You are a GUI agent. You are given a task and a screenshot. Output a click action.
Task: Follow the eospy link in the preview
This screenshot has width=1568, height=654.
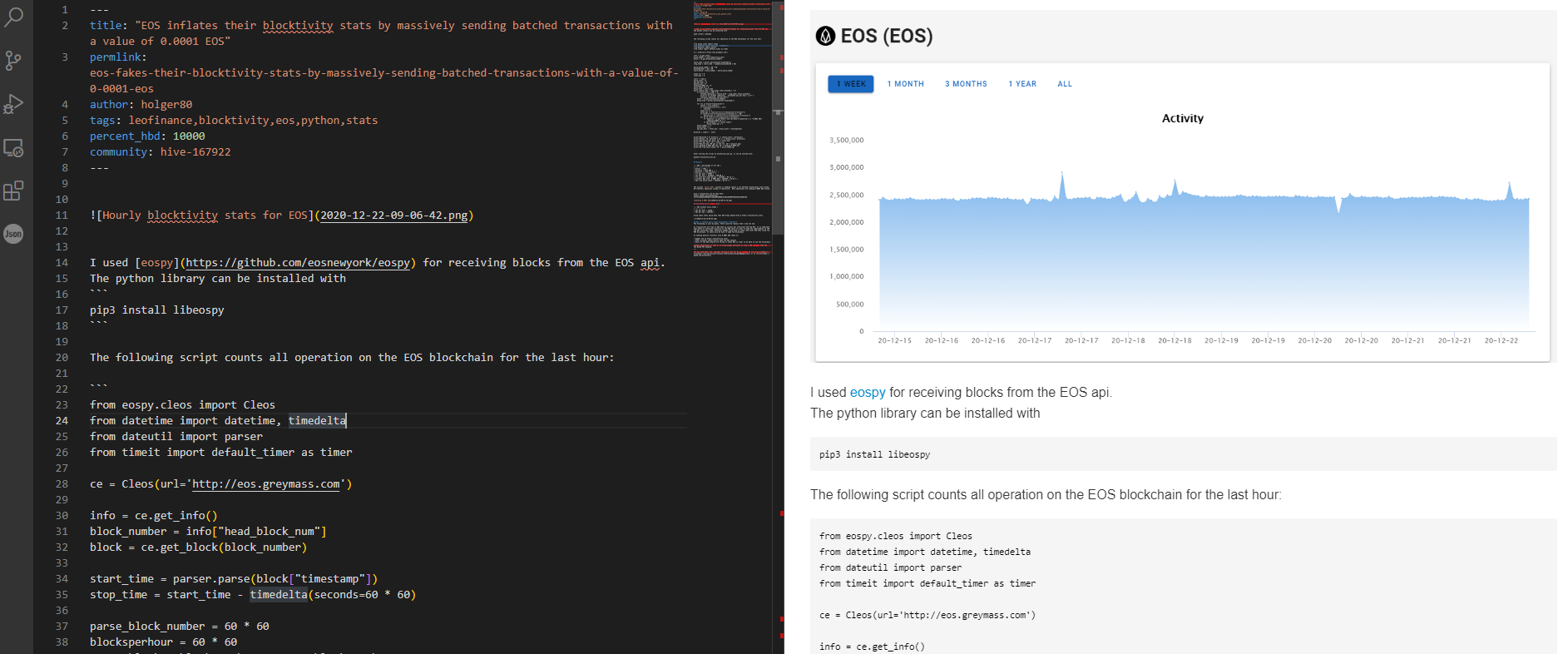(x=868, y=392)
